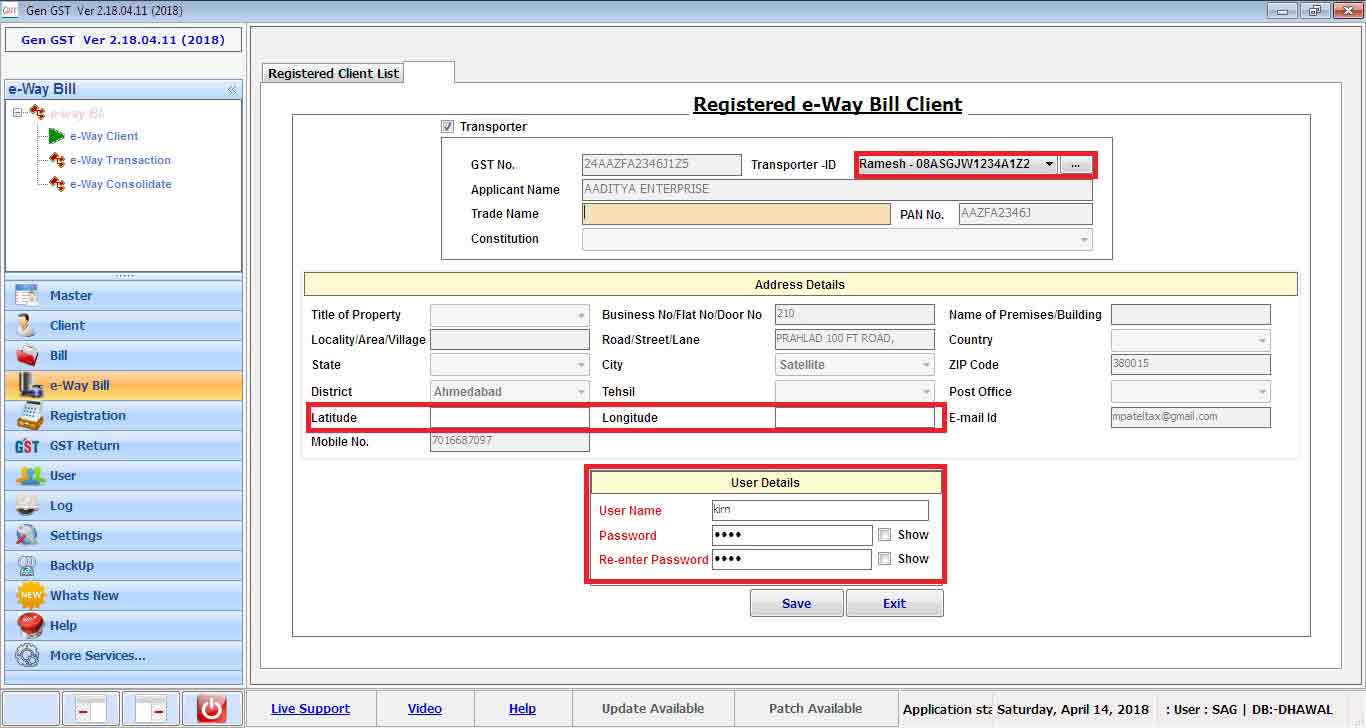Uncheck the Transporter checkbox
This screenshot has height=728, width=1366.
(x=447, y=127)
